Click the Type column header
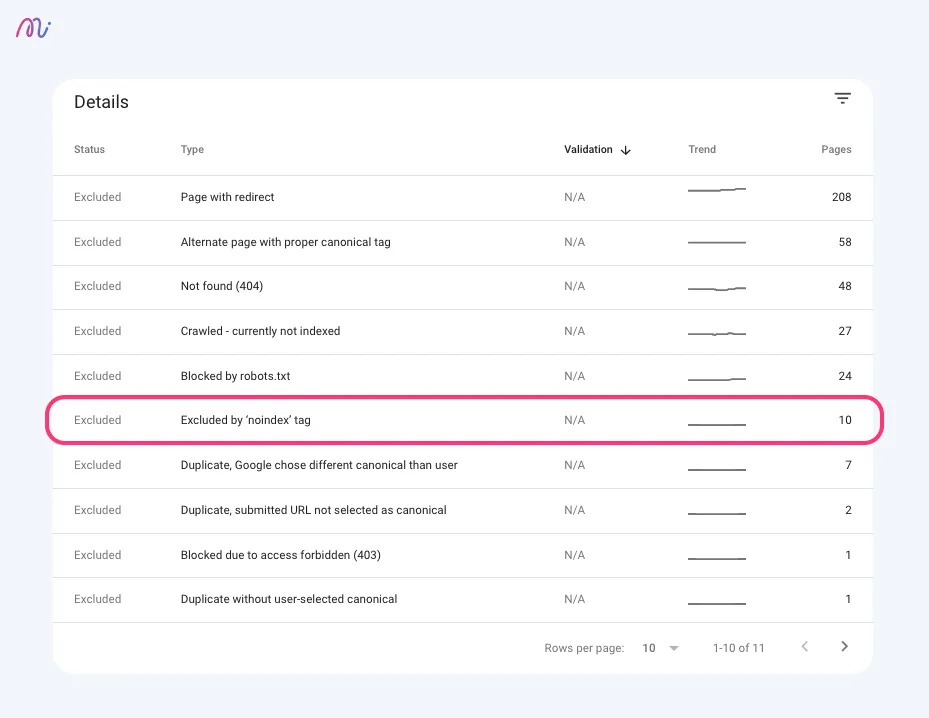Screen dimensions: 929x718 point(192,149)
